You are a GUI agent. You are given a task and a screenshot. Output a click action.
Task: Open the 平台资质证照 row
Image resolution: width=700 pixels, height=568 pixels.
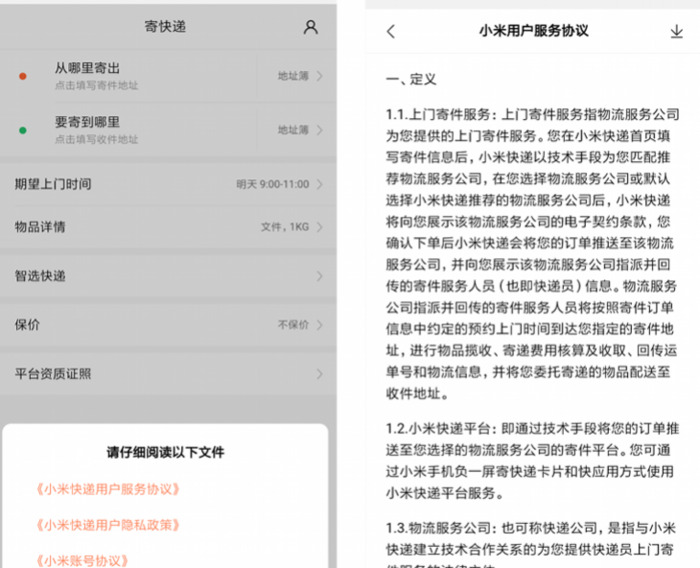pyautogui.click(x=168, y=374)
